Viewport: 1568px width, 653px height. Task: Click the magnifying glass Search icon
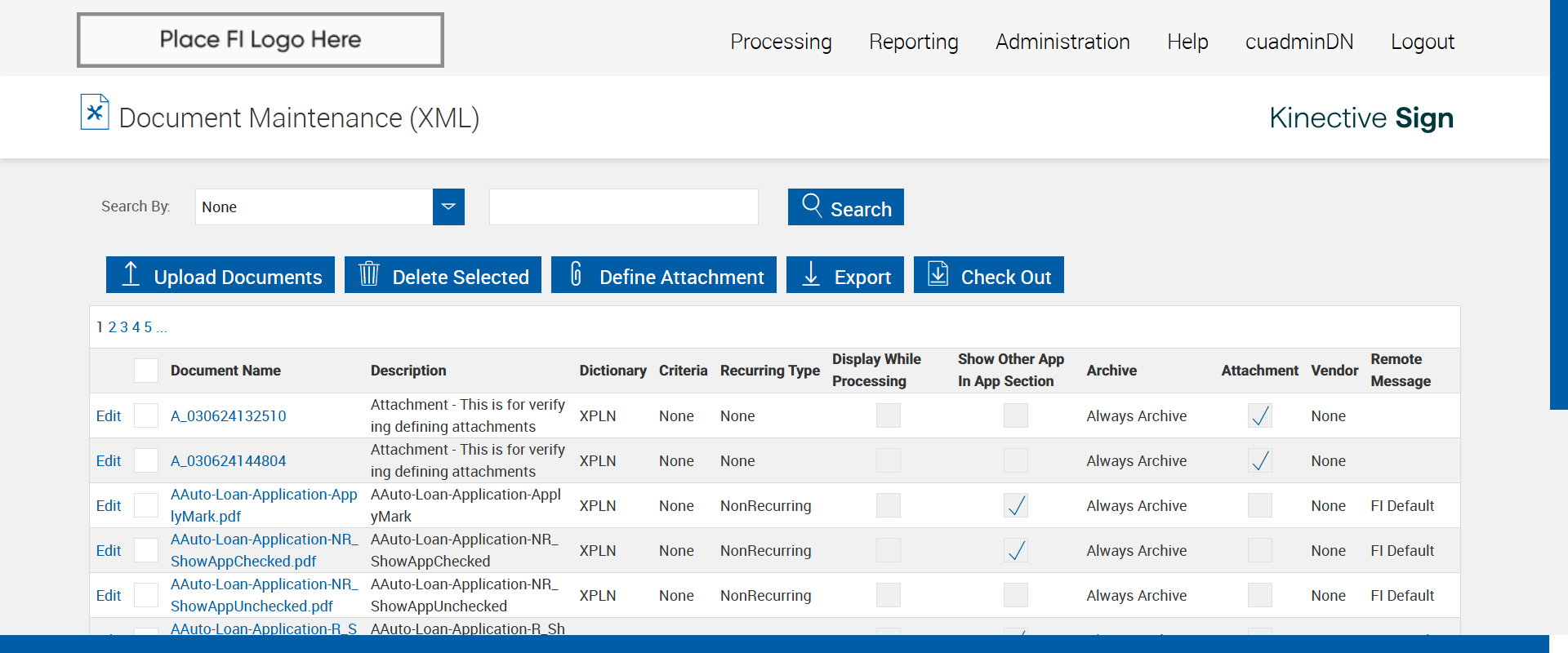pos(811,205)
